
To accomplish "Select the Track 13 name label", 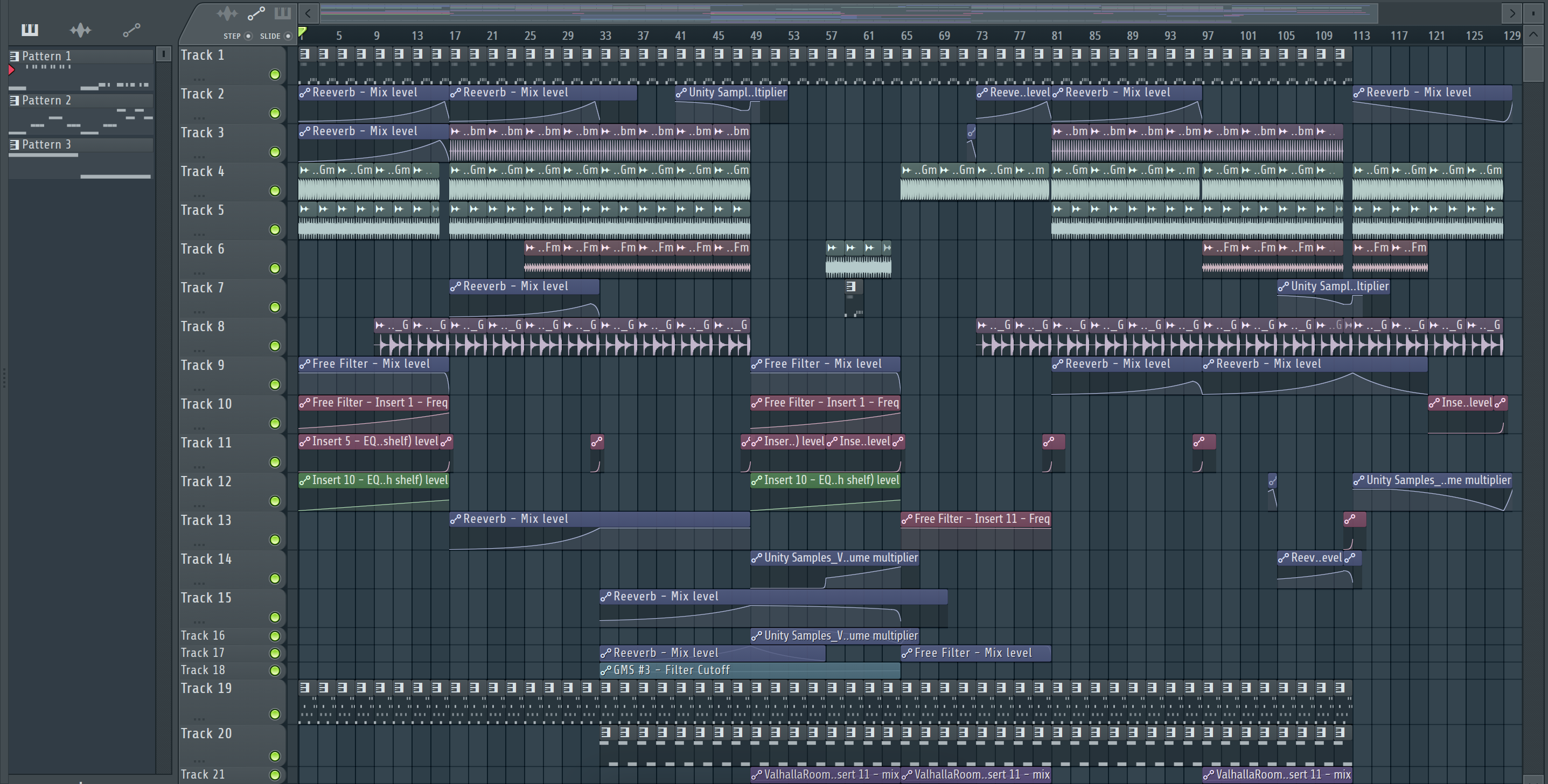I will (x=206, y=520).
